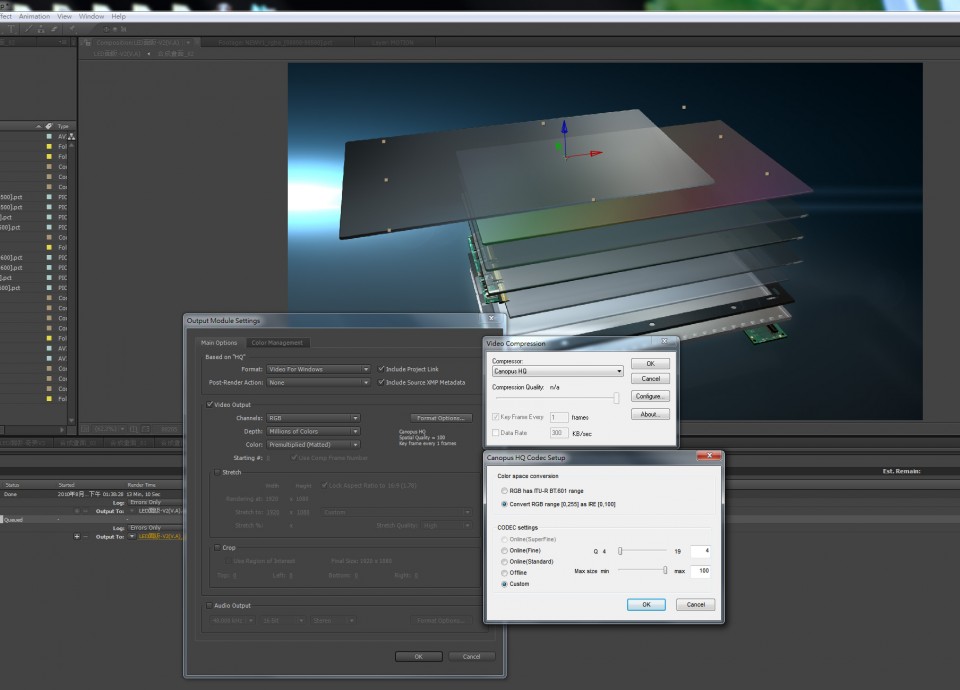960x690 pixels.
Task: Click the label tag icon in Project panel header
Action: tap(49, 127)
